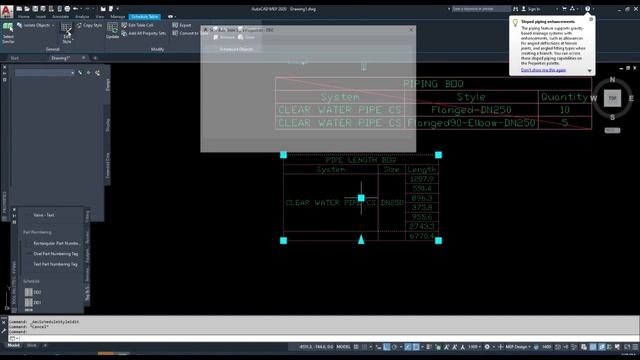Click Flanged-DN250 cell in Piping BOQ table

coord(471,110)
